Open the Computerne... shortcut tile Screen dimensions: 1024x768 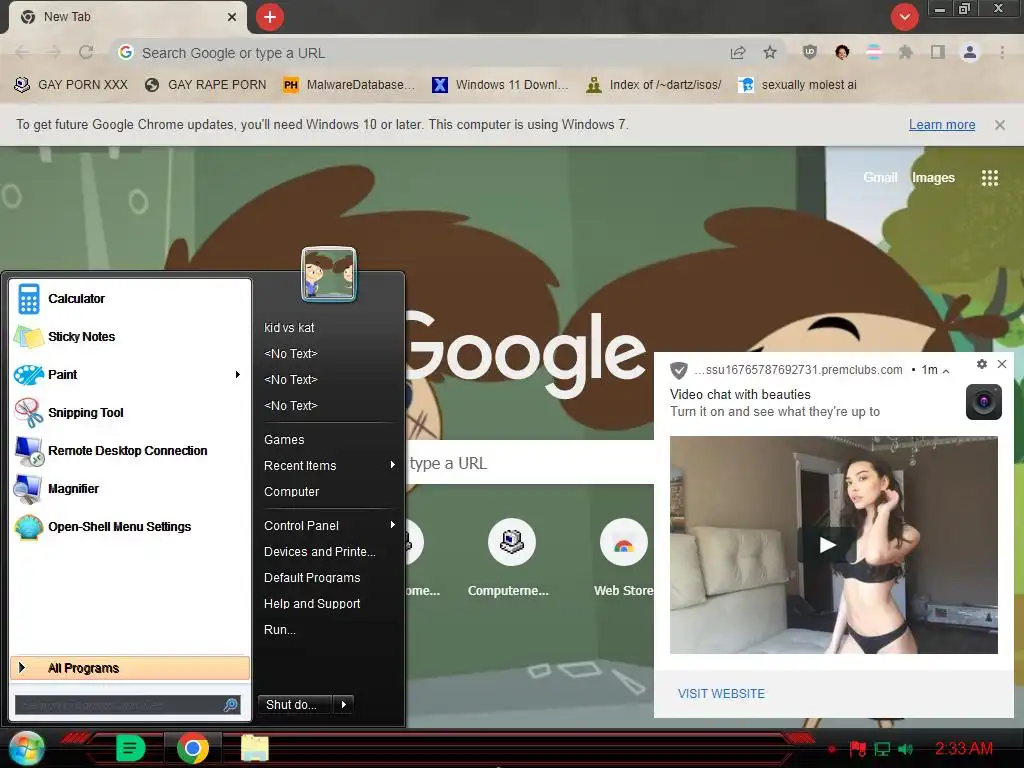tap(509, 558)
